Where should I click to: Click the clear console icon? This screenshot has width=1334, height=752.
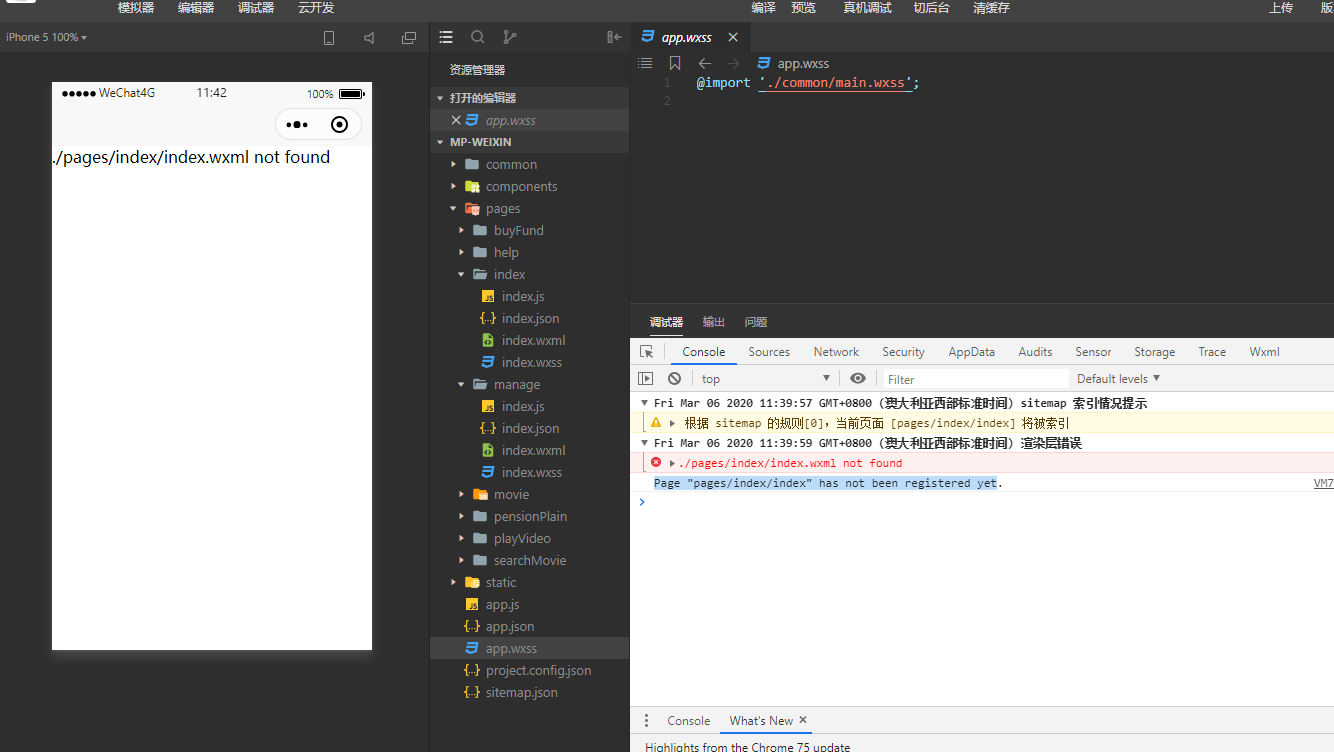[x=675, y=379]
